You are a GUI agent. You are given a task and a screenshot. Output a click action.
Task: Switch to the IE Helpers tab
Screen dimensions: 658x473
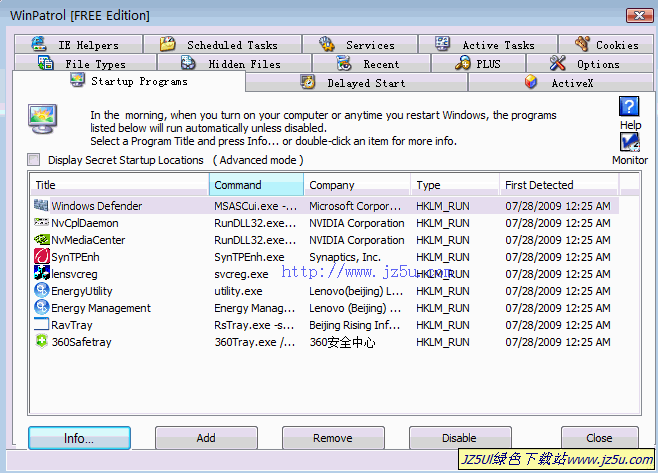pos(78,44)
